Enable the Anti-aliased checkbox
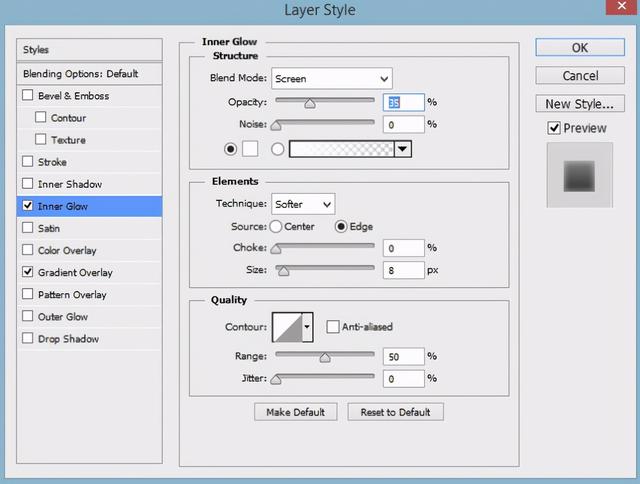 [x=333, y=326]
